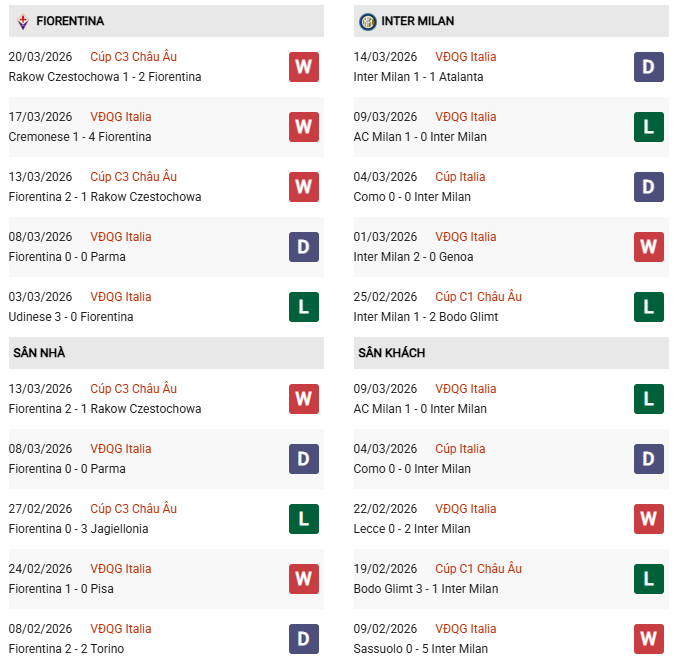Click the W badge for Inter Milan 2-0 Genoa
The image size is (675, 672).
tap(649, 247)
